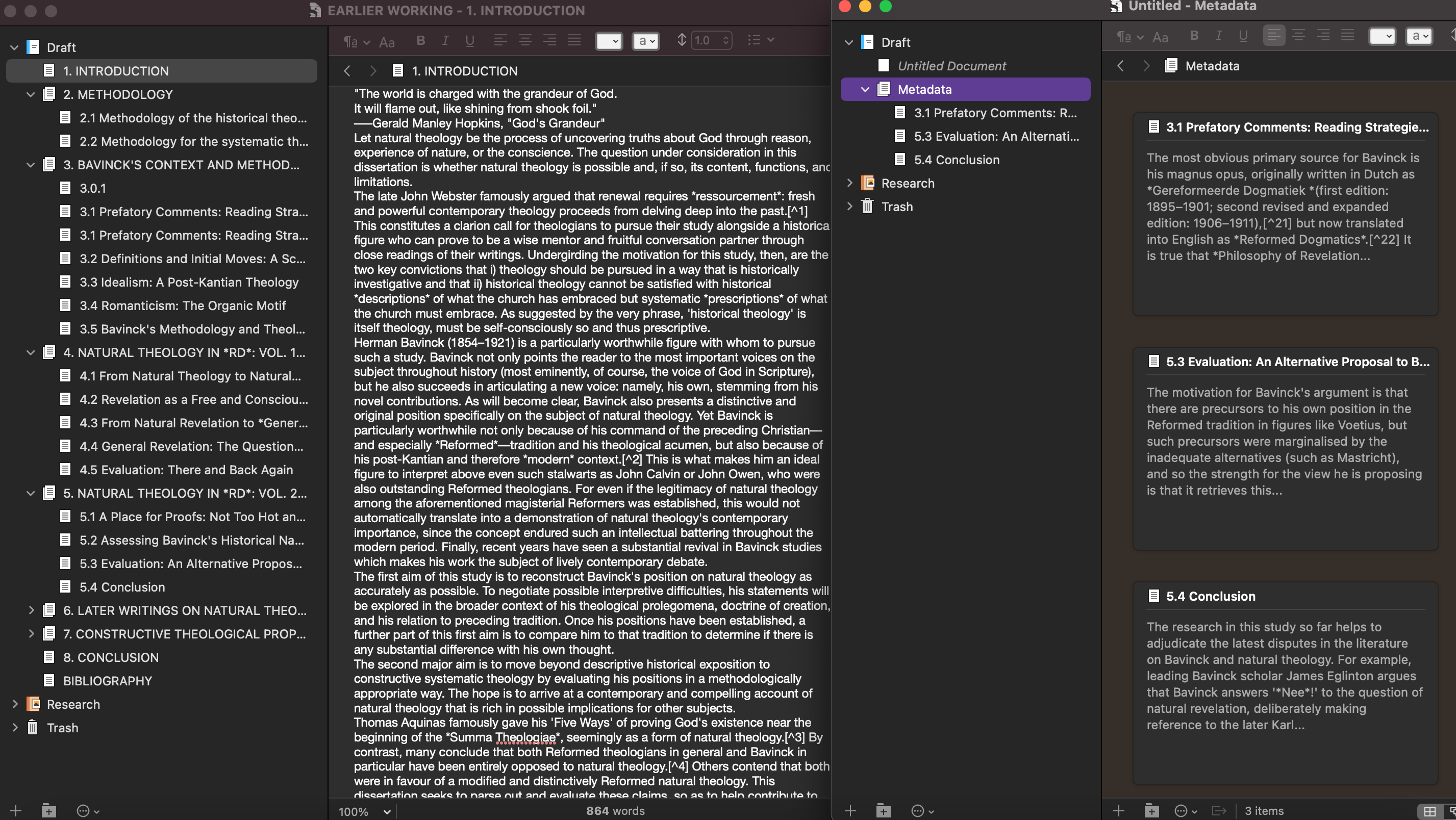Collapse the Metadata folder in the Untitled binder

coord(865,89)
